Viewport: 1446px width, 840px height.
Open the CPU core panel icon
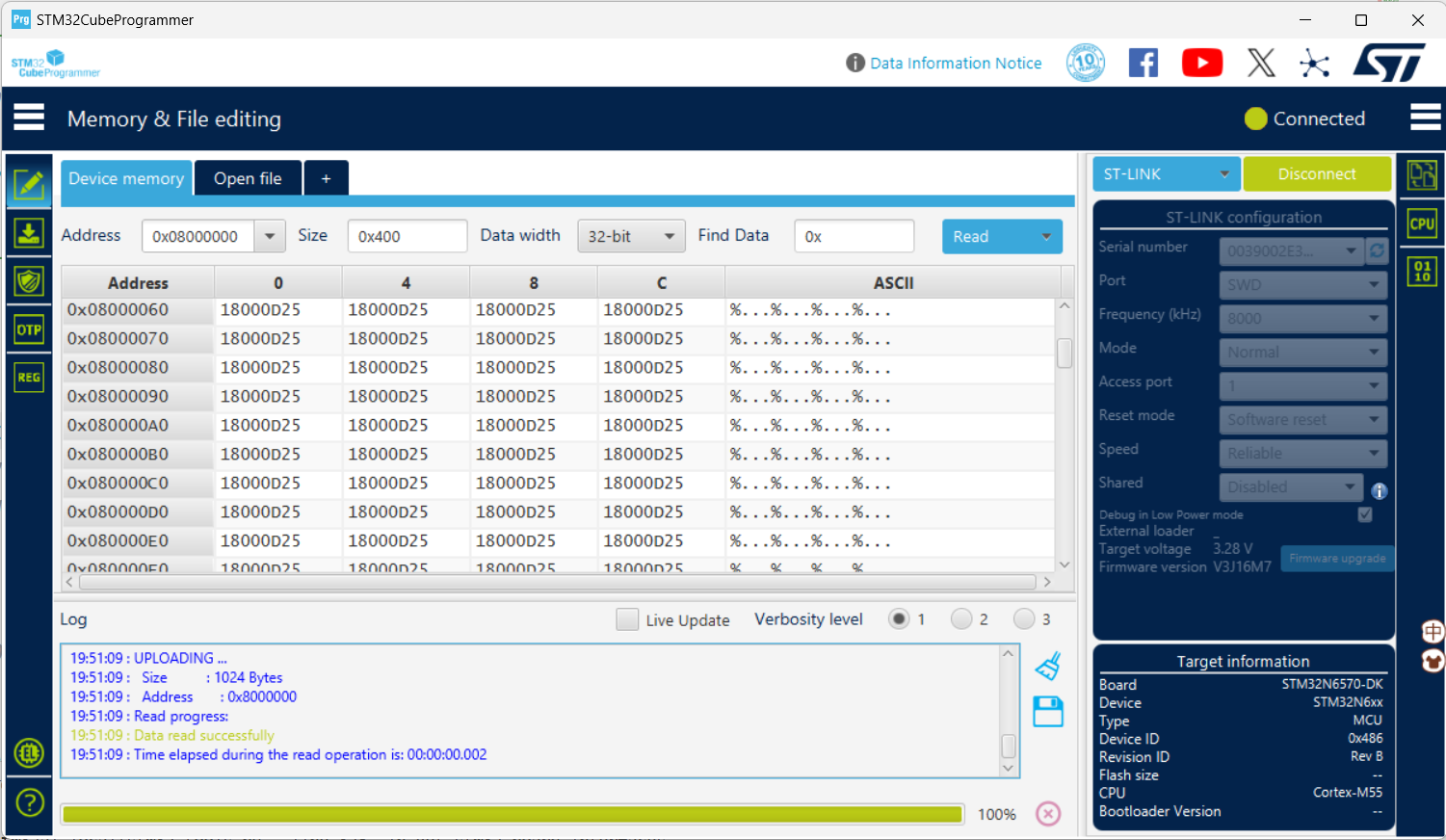click(x=1423, y=223)
